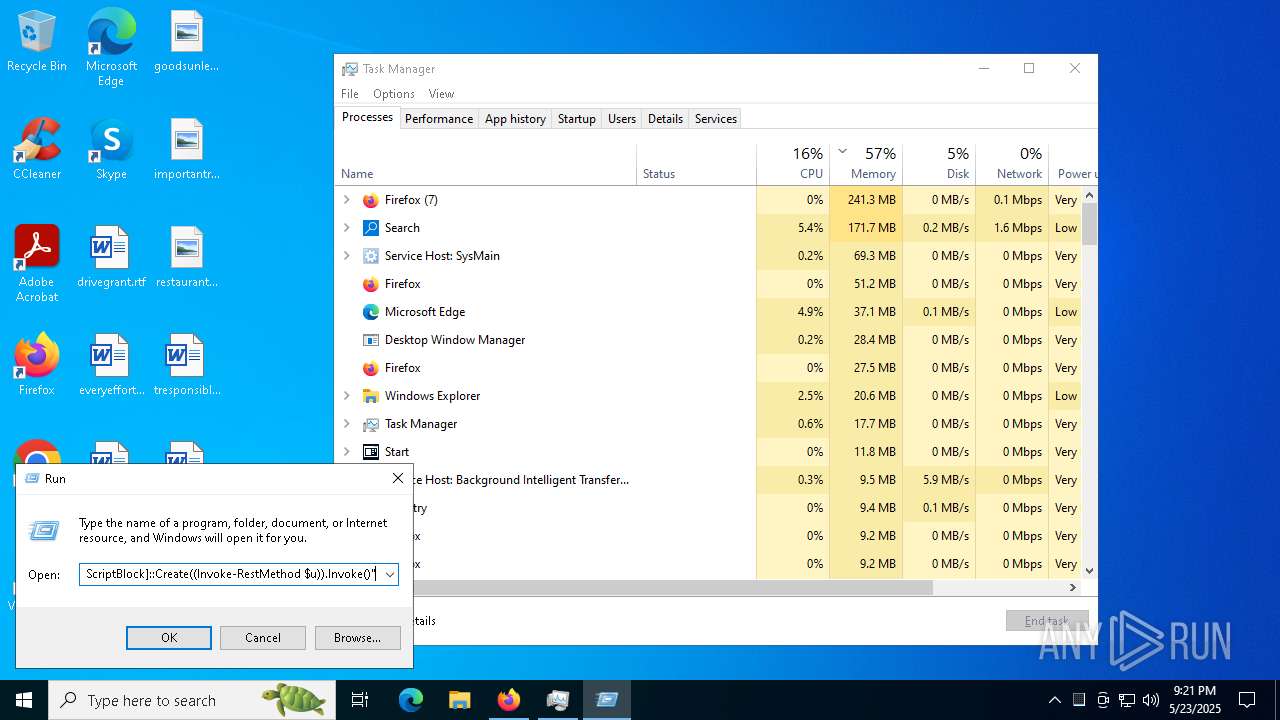Click the Firefox (7) process icon

point(371,200)
